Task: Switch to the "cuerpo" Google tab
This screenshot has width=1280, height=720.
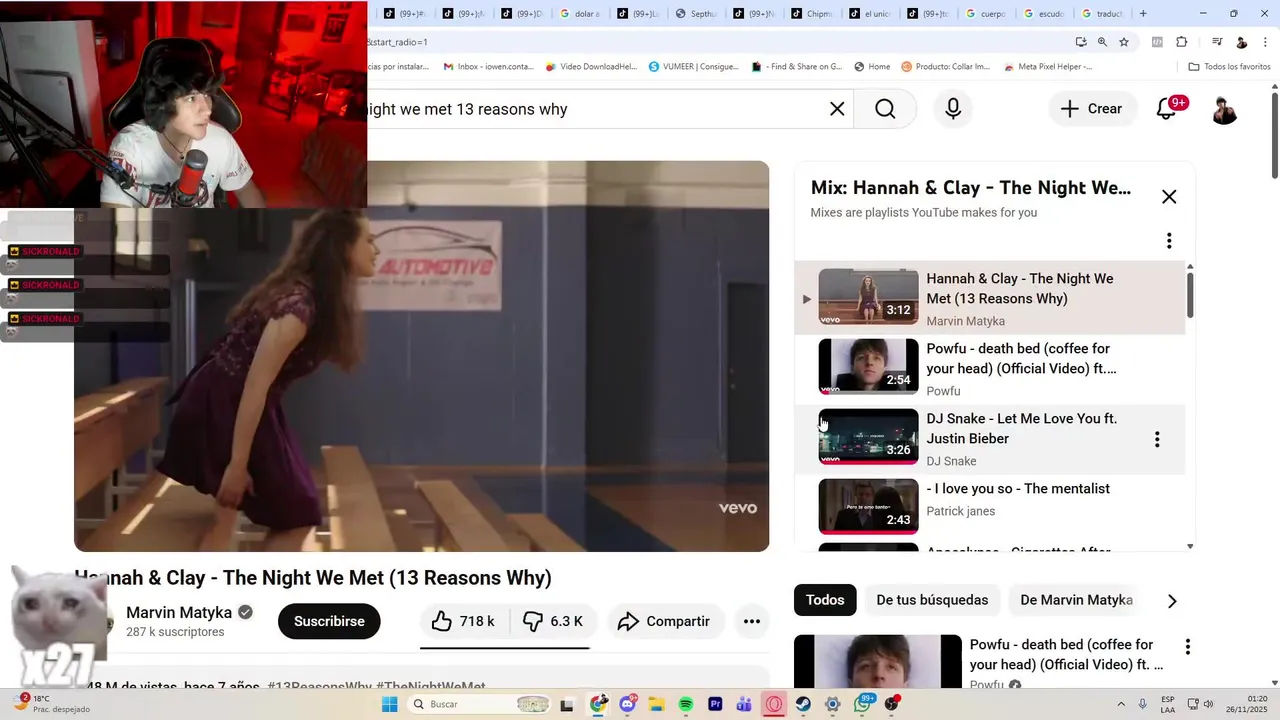Action: (985, 14)
